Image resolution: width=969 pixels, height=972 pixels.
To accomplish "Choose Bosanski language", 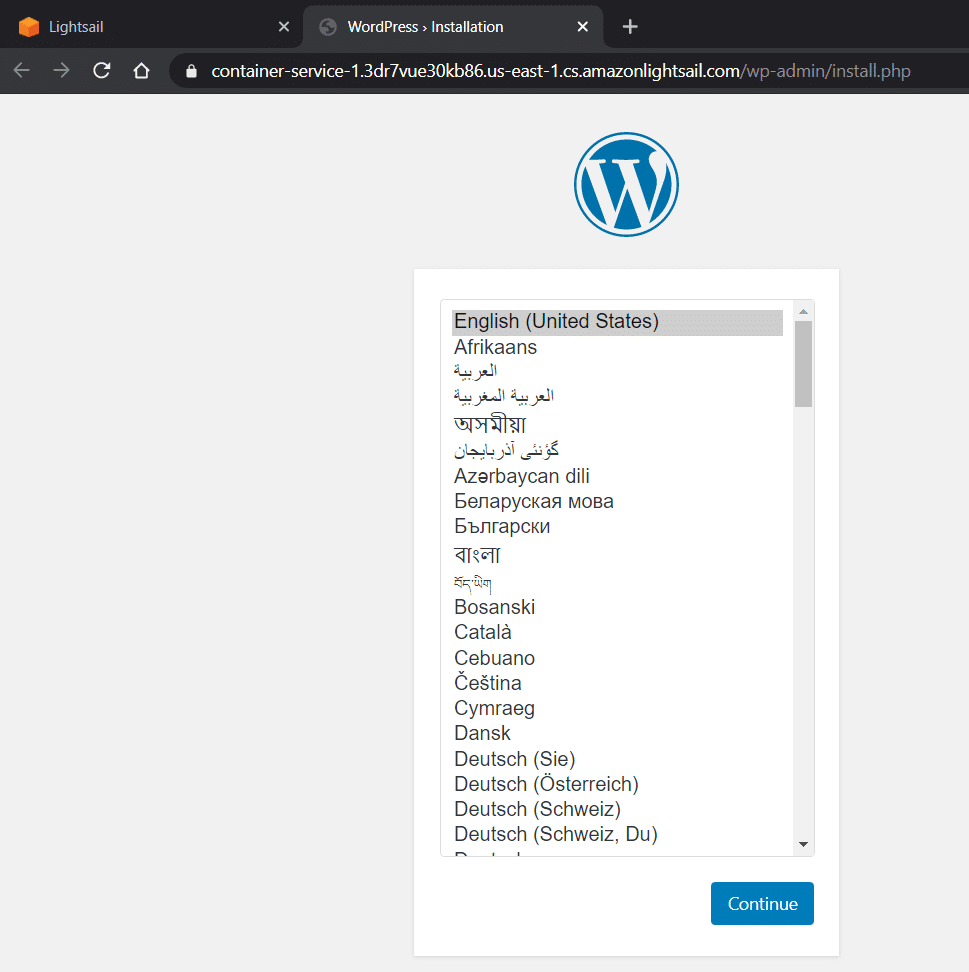I will click(x=617, y=607).
